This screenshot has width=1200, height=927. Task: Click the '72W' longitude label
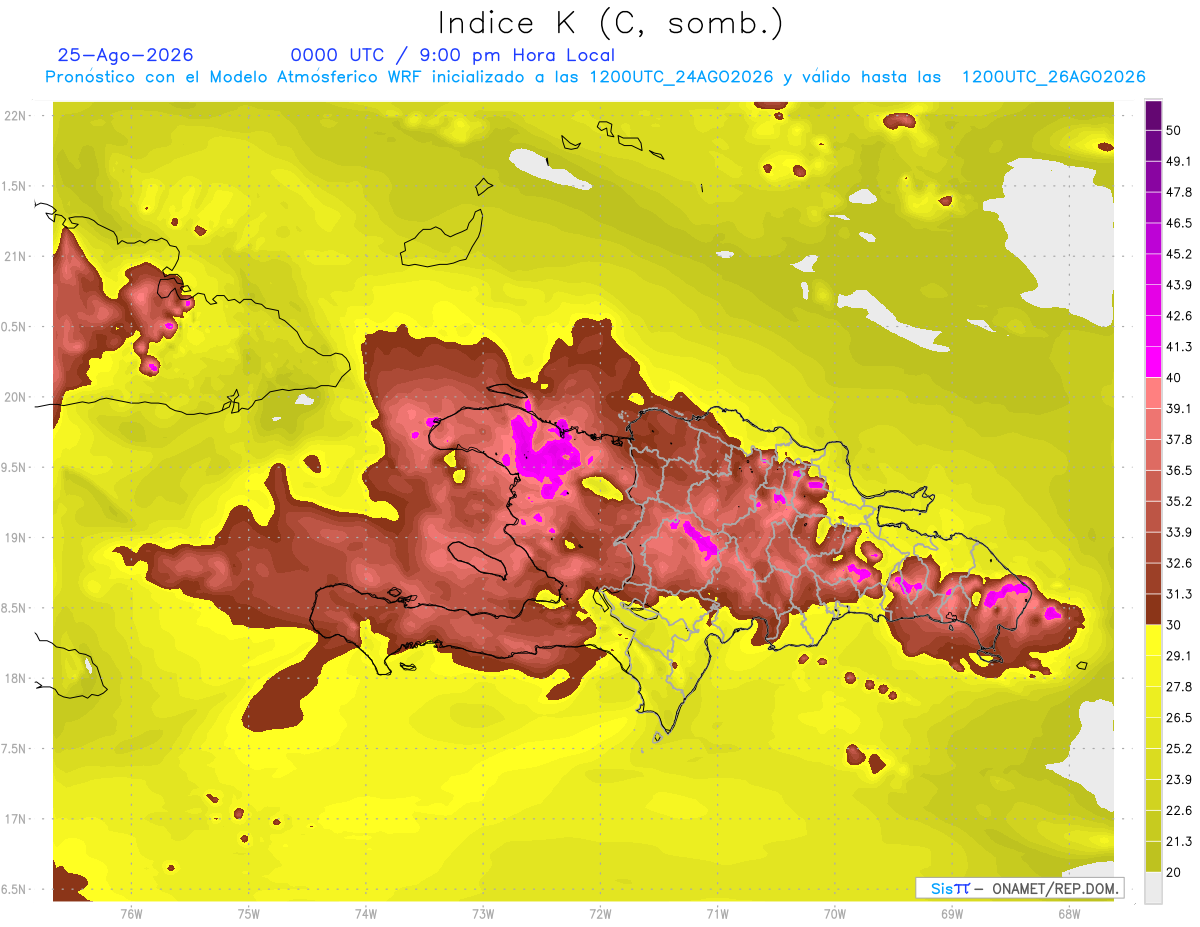coord(600,913)
